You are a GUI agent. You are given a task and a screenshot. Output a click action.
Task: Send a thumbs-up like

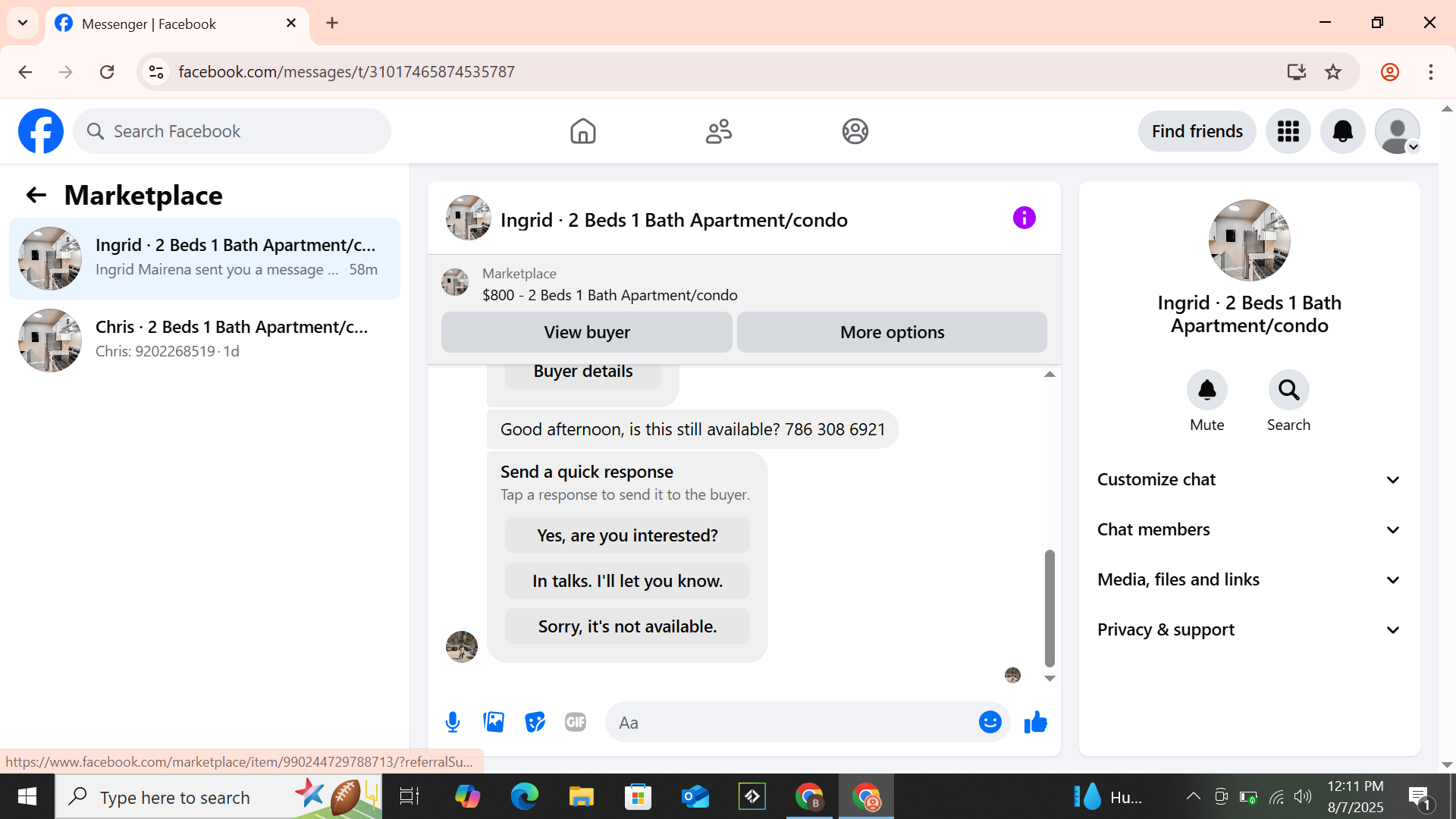[1035, 722]
